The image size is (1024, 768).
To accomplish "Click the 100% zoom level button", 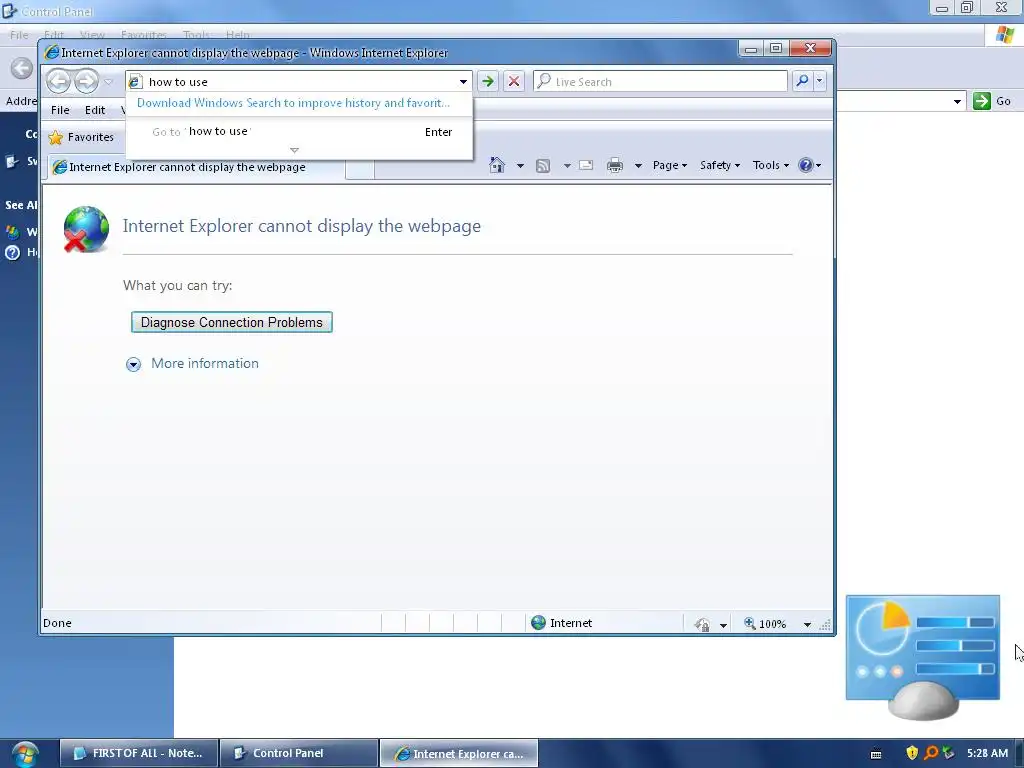I will [x=765, y=624].
